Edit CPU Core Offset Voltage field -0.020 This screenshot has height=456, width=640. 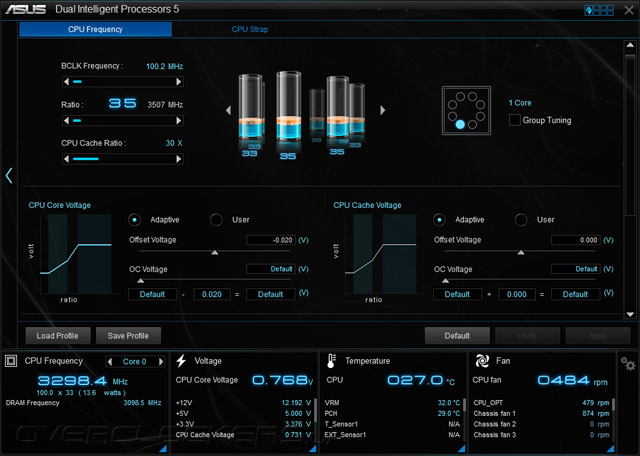pyautogui.click(x=271, y=240)
